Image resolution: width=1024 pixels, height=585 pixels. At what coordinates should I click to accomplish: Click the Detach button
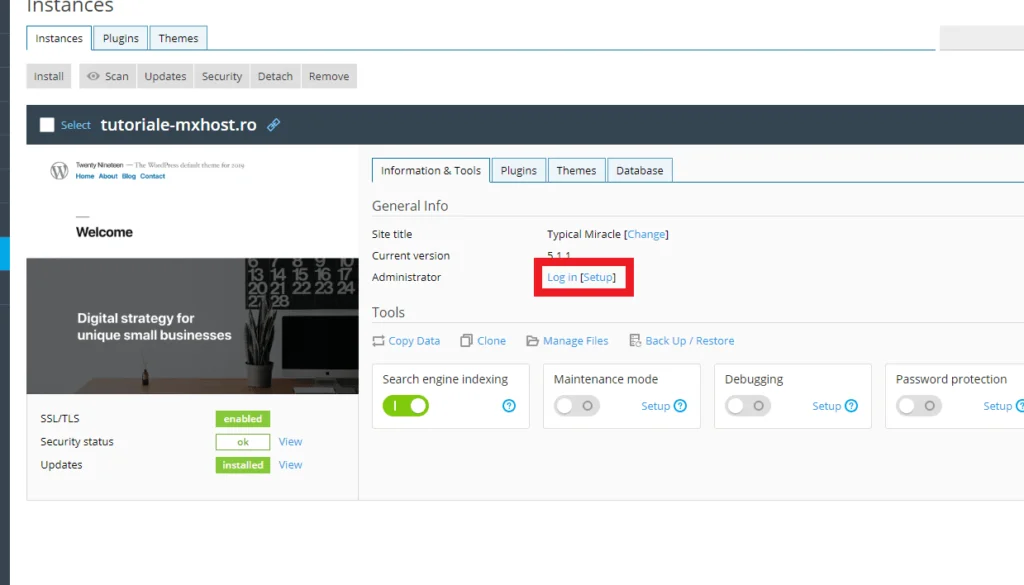275,76
